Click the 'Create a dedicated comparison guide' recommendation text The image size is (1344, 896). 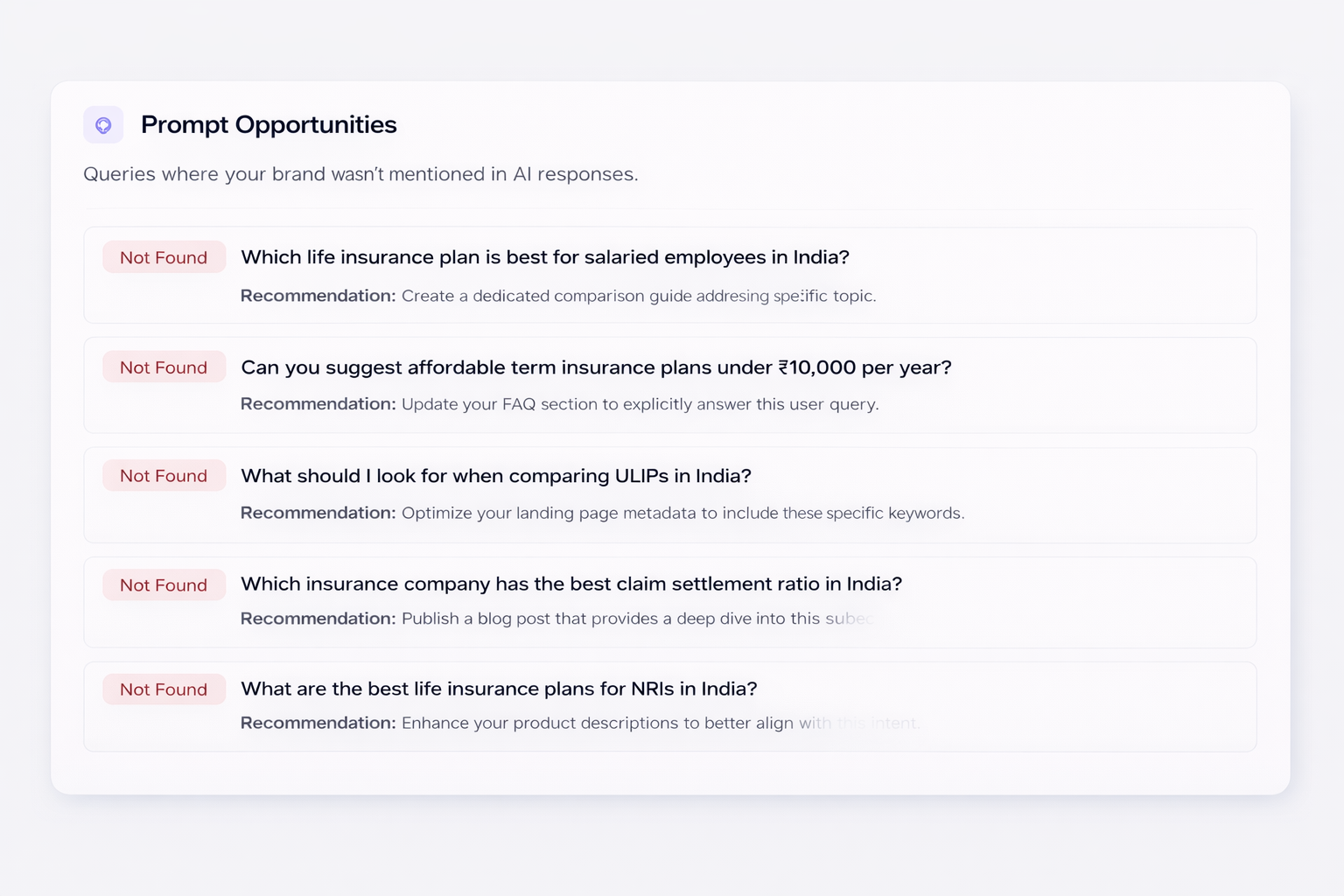coord(639,296)
